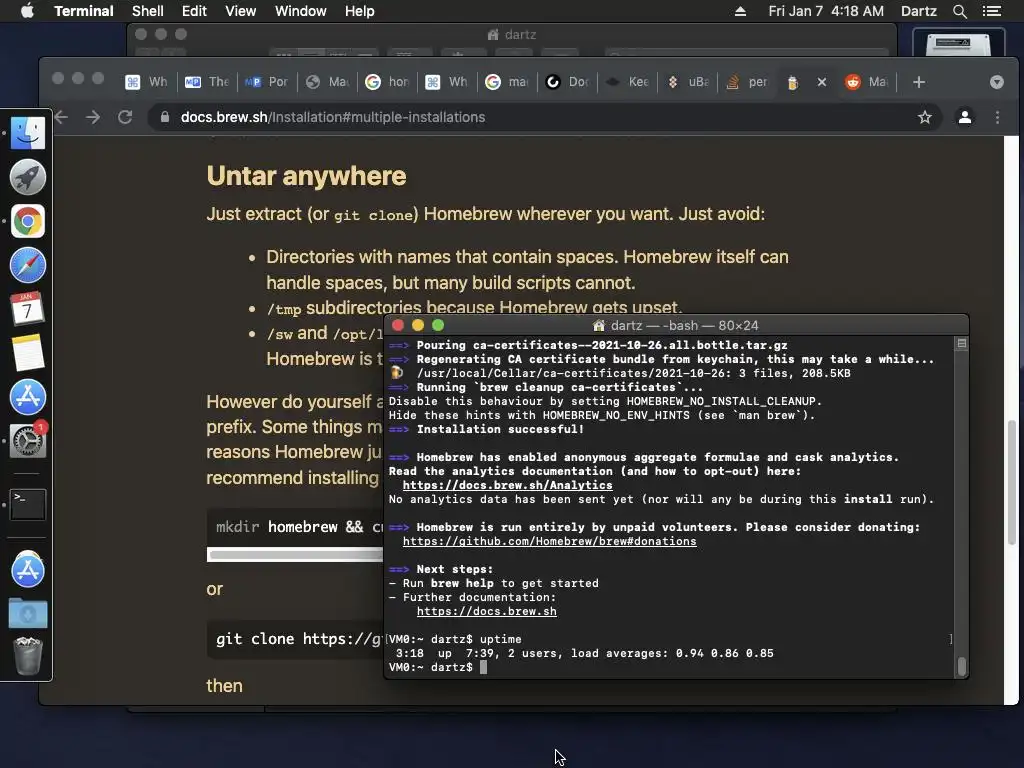The height and width of the screenshot is (768, 1024).
Task: Click the Chrome address bar URL
Action: pos(333,117)
